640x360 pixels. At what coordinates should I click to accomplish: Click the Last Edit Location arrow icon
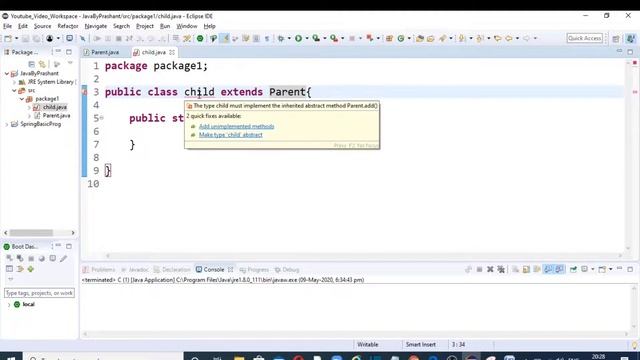click(498, 38)
